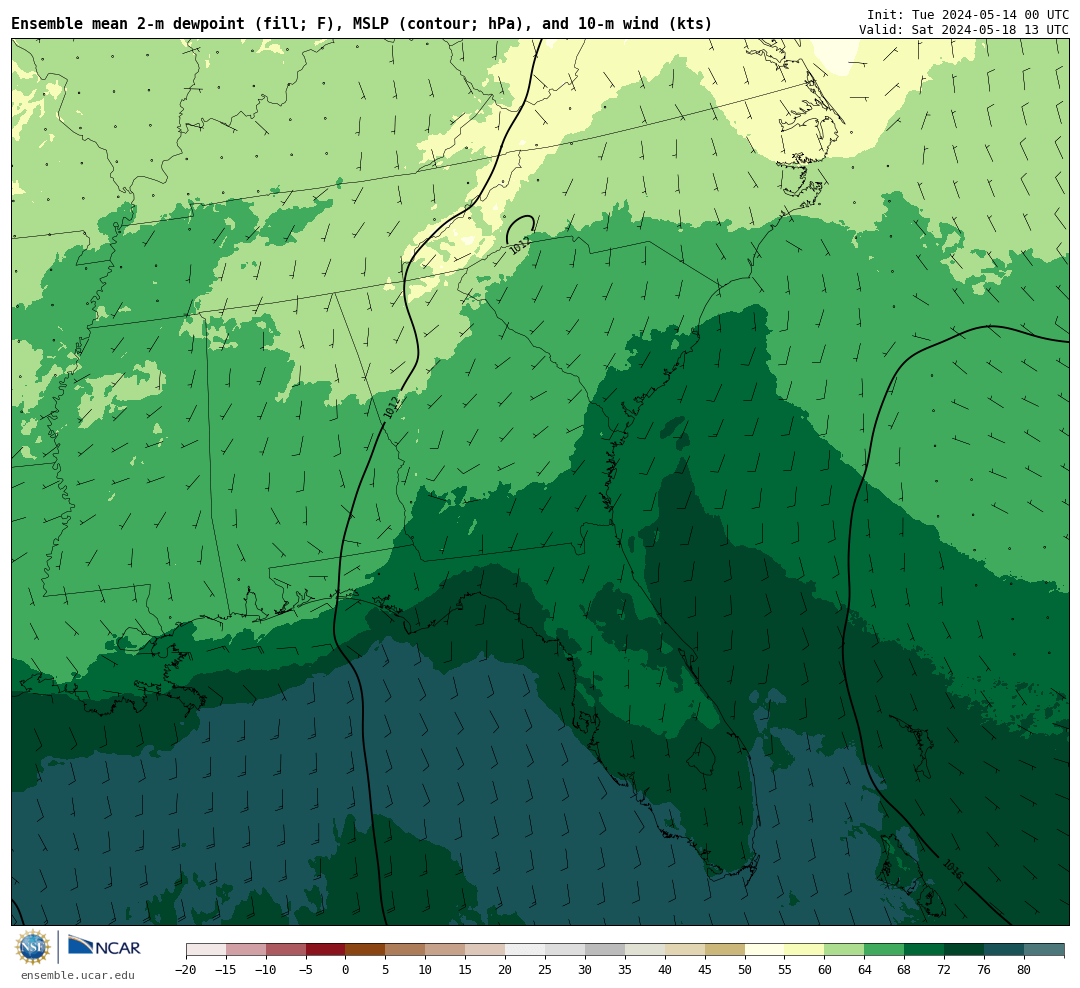Click the '64' colorbar tick label
This screenshot has height=988, width=1080.
click(865, 970)
